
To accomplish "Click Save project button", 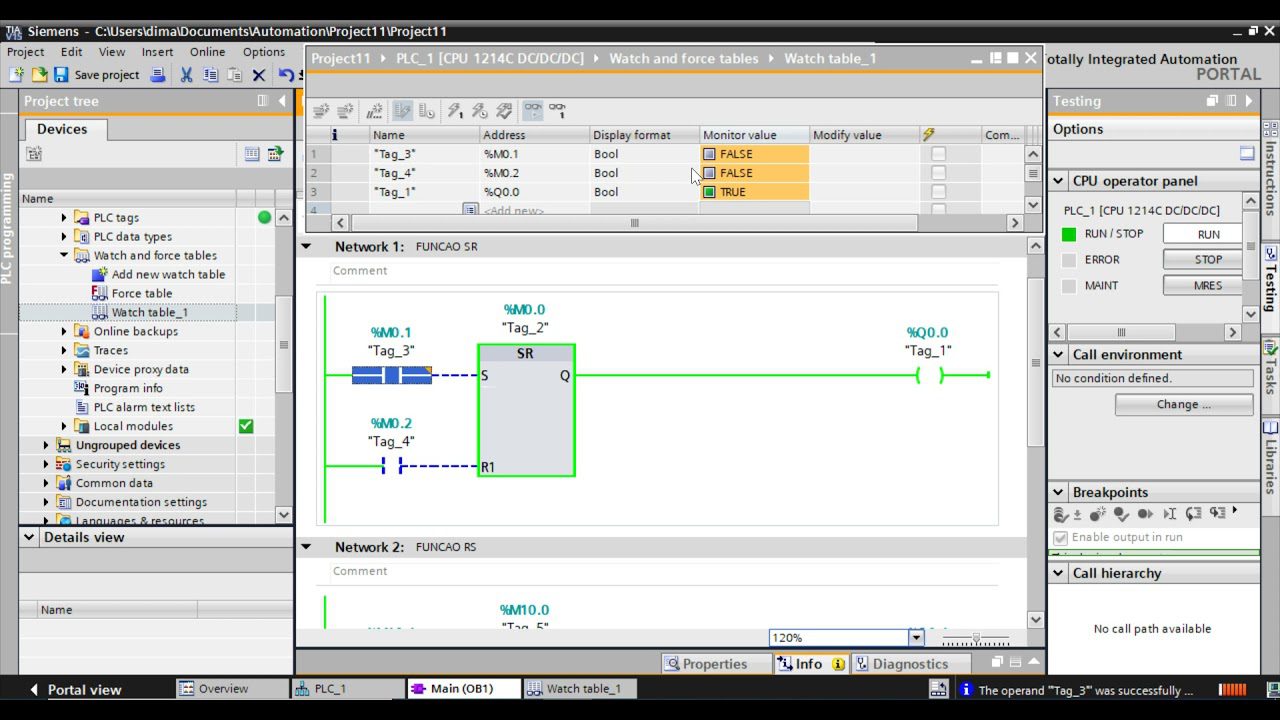I will click(96, 75).
